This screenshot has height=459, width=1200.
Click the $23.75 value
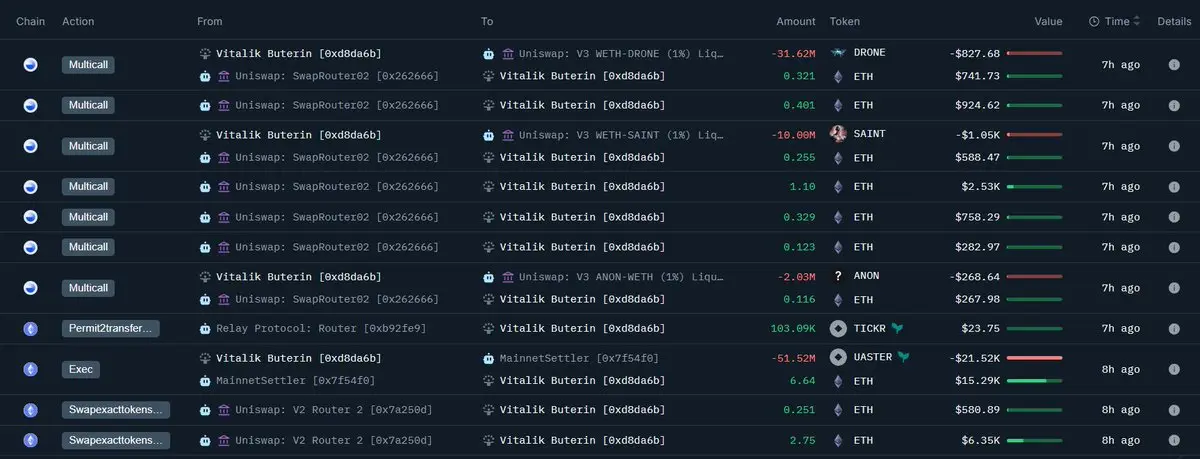coord(981,328)
